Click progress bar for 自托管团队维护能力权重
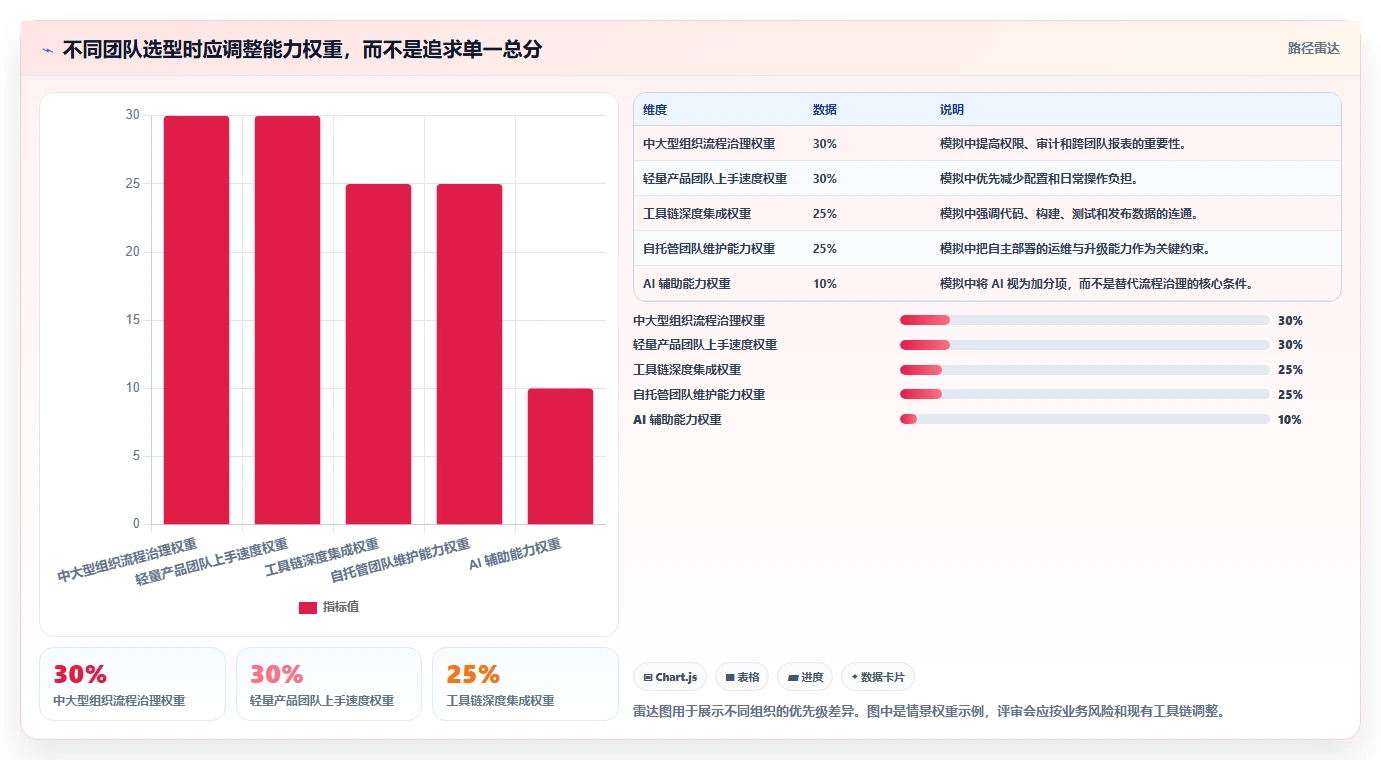Screen dimensions: 1381x760 [x=1085, y=395]
